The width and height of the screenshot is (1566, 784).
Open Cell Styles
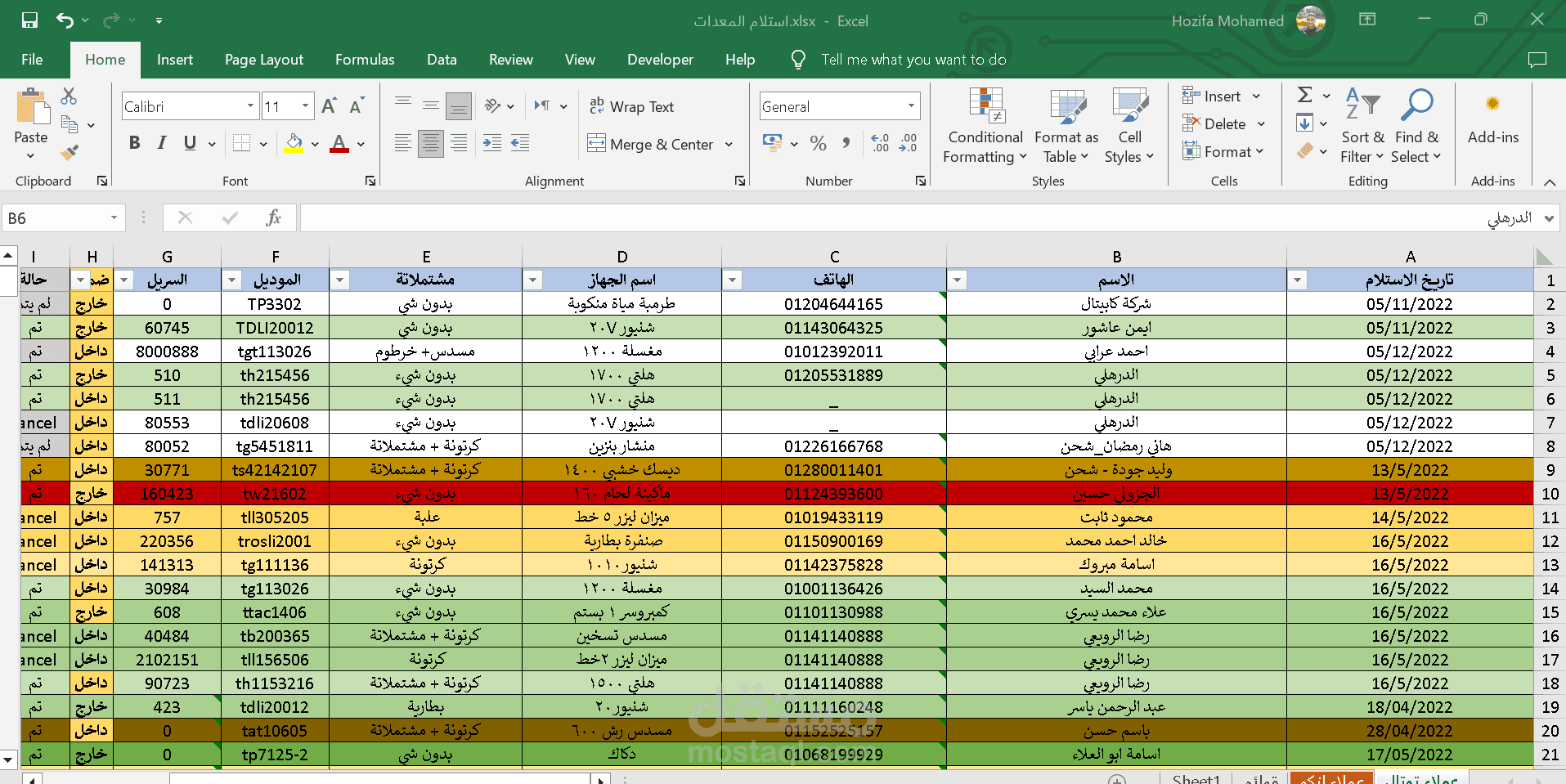pos(1129,125)
